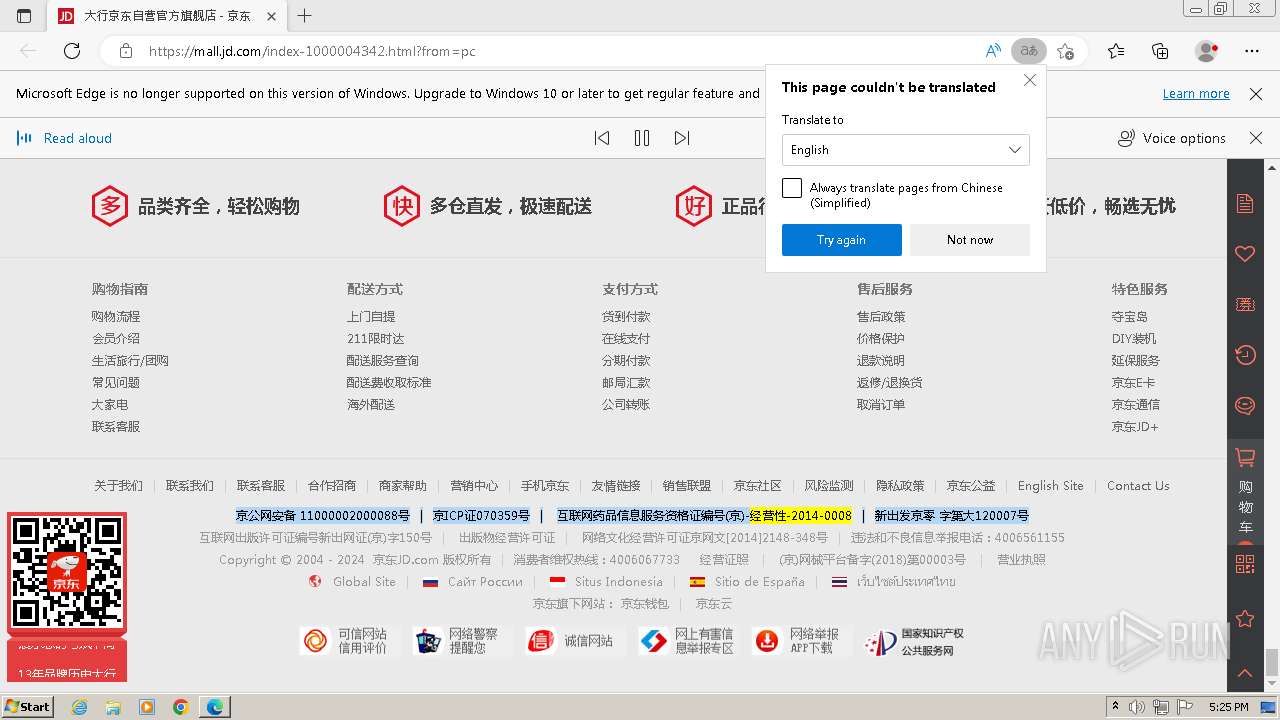Open the 京东钱包 link
Viewport: 1280px width, 720px height.
(x=644, y=604)
